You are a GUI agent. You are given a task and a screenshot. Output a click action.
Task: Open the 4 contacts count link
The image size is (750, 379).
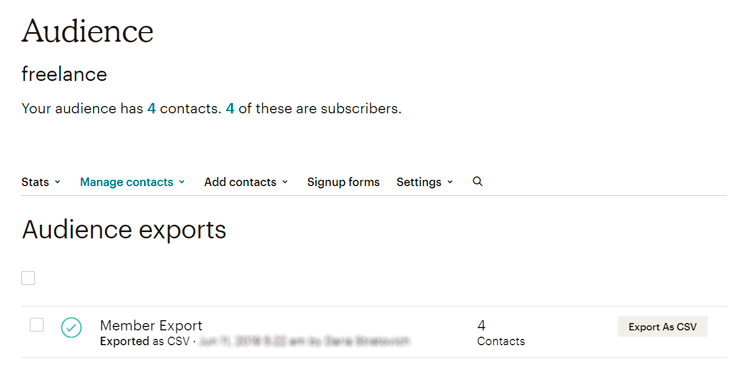(151, 109)
